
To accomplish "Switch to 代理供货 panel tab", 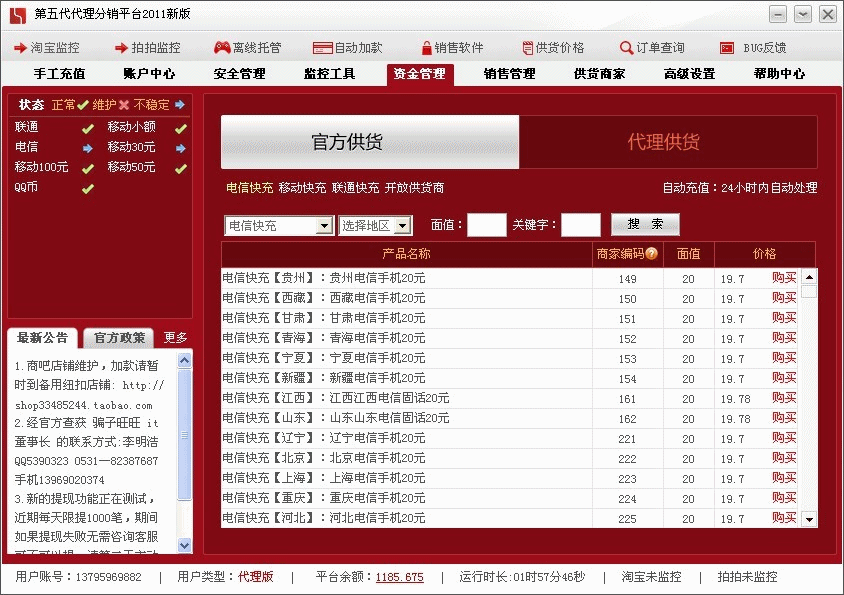I will click(668, 142).
